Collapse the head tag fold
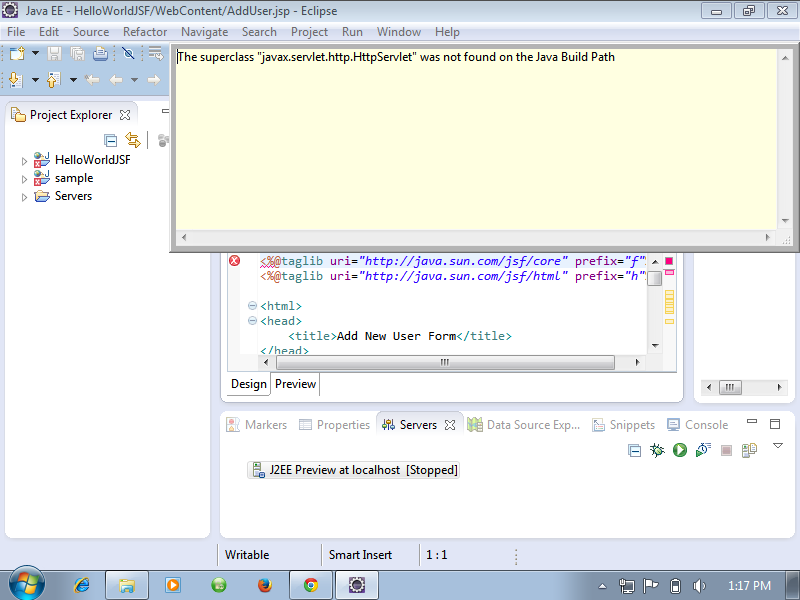 [252, 320]
